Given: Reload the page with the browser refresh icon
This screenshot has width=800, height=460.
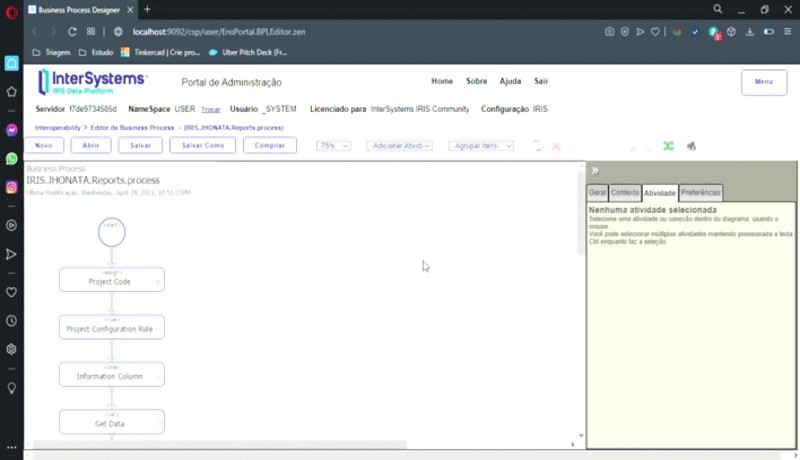Looking at the screenshot, I should coord(73,31).
